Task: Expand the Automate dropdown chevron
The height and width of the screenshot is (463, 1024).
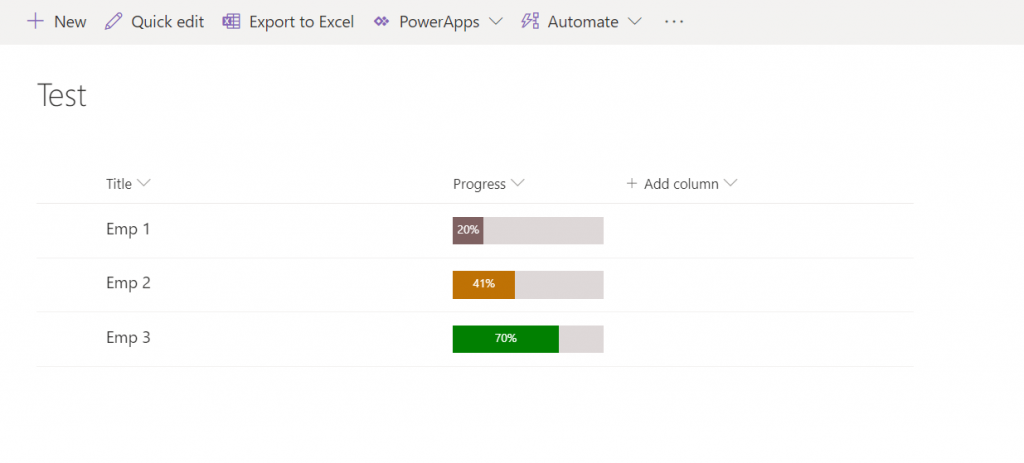Action: point(634,21)
